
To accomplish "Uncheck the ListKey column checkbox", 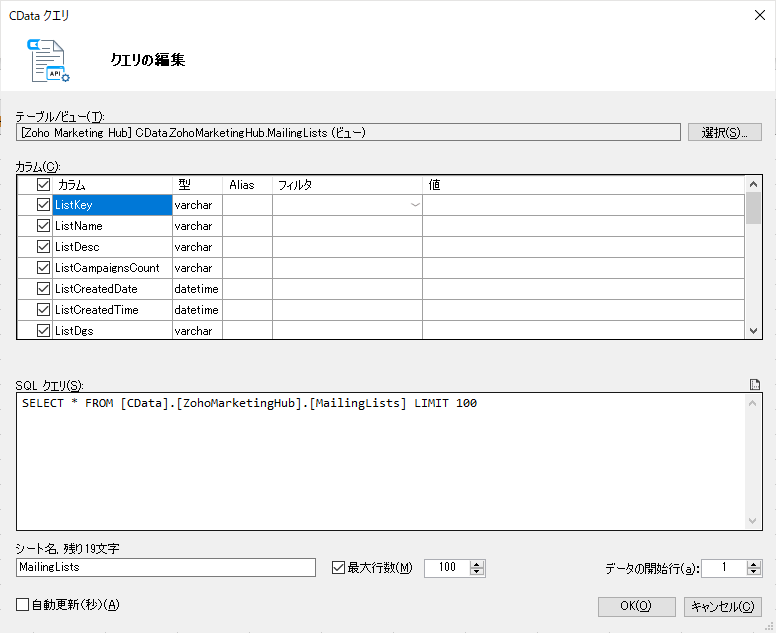I will pos(44,205).
